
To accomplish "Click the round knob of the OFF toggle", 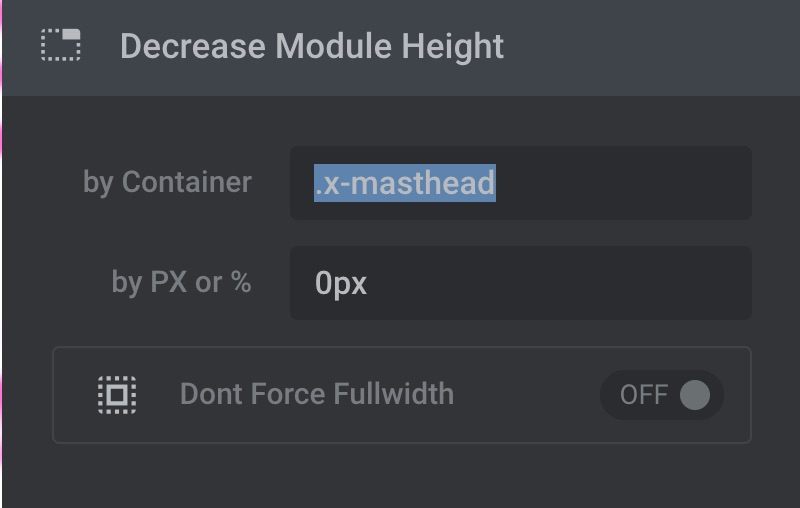I will (694, 395).
